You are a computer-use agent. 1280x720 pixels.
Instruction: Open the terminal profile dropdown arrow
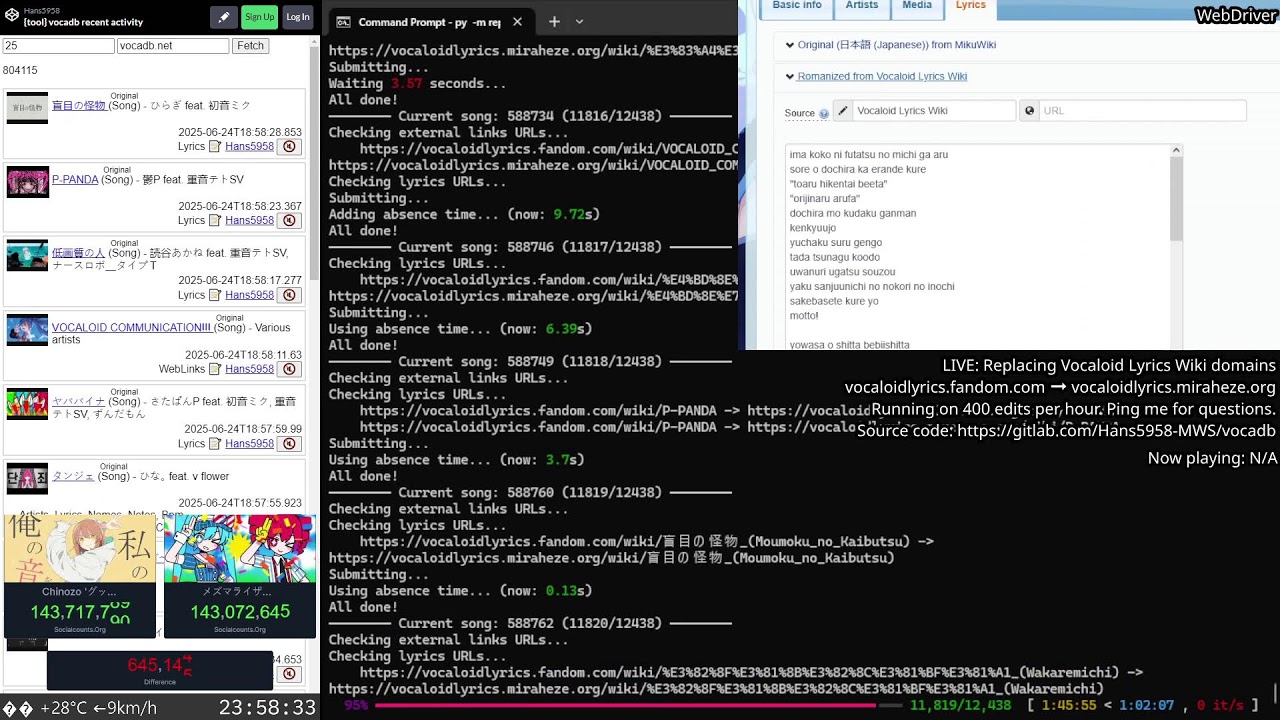pos(579,22)
